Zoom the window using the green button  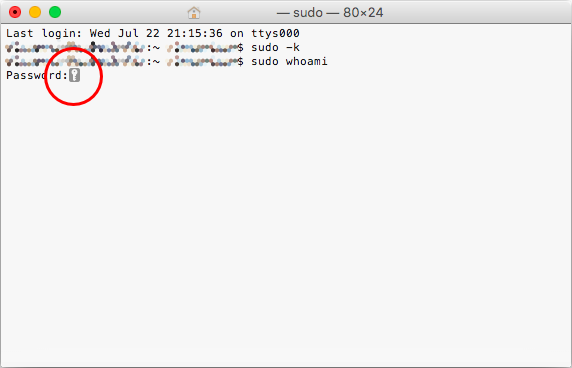[55, 12]
